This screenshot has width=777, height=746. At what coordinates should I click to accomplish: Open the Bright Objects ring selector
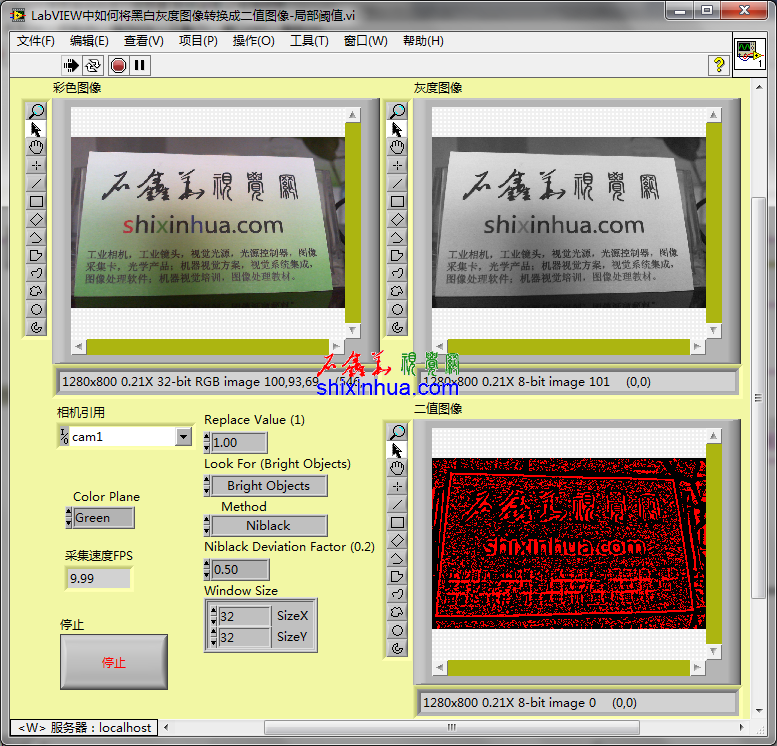(268, 486)
